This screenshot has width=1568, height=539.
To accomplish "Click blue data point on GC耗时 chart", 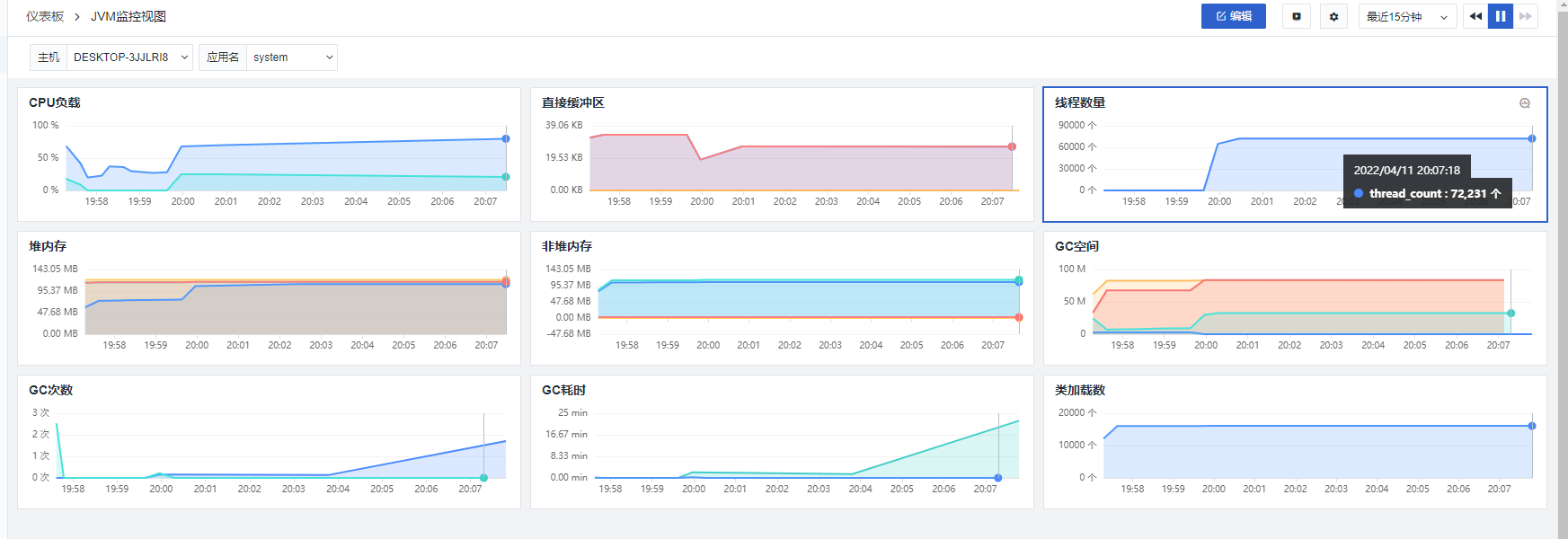I will (998, 478).
